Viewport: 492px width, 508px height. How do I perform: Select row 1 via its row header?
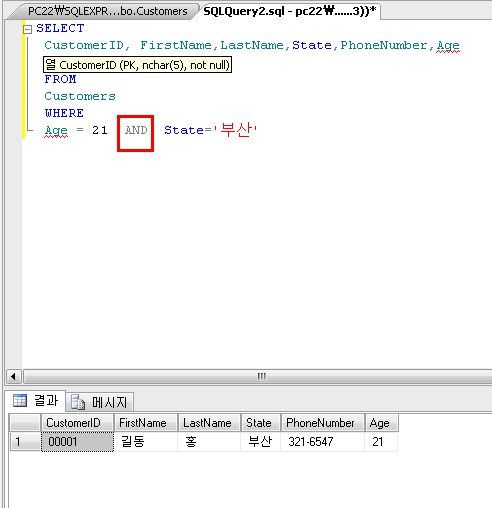[25, 442]
